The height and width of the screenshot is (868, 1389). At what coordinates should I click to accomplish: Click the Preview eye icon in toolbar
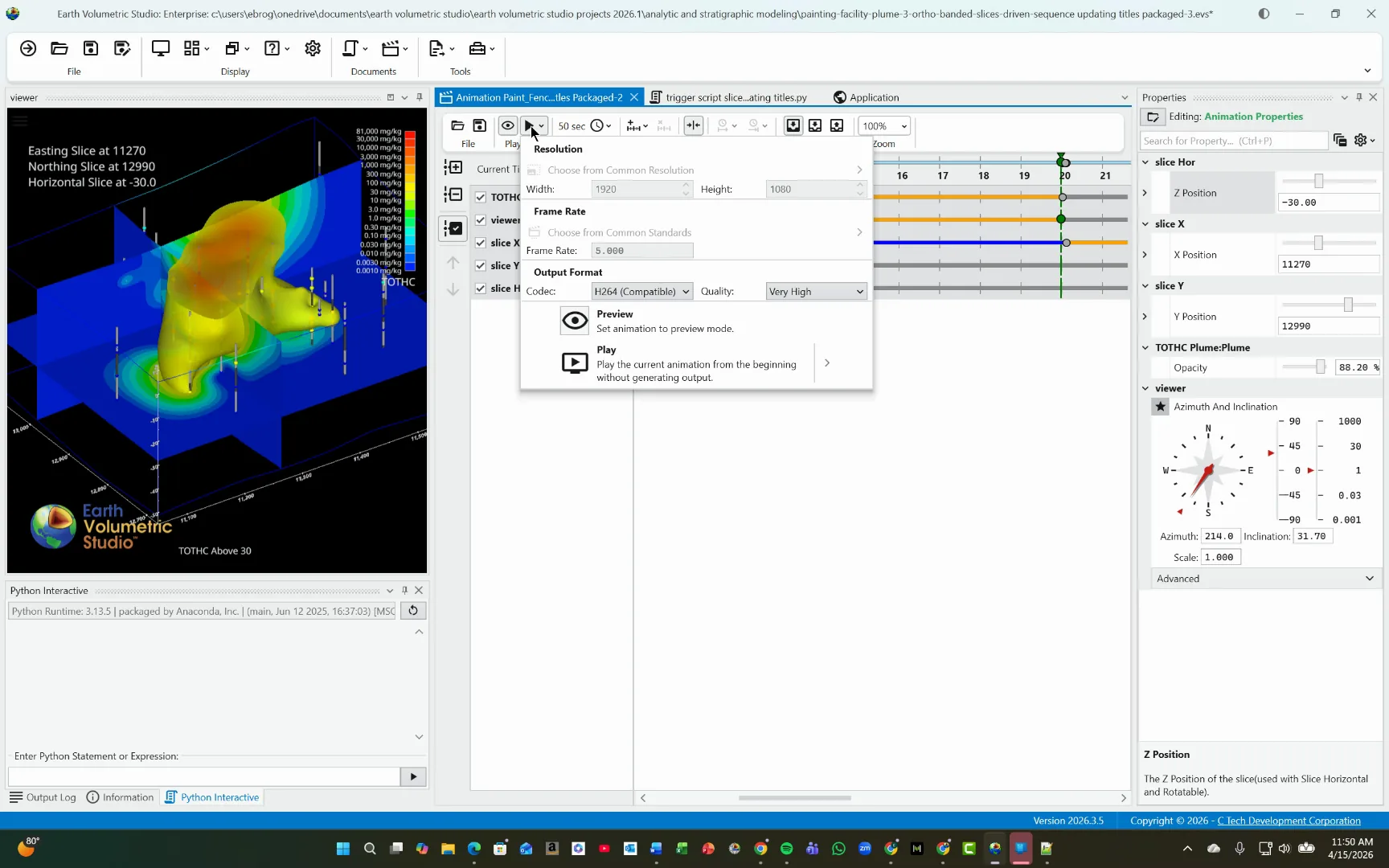[507, 125]
